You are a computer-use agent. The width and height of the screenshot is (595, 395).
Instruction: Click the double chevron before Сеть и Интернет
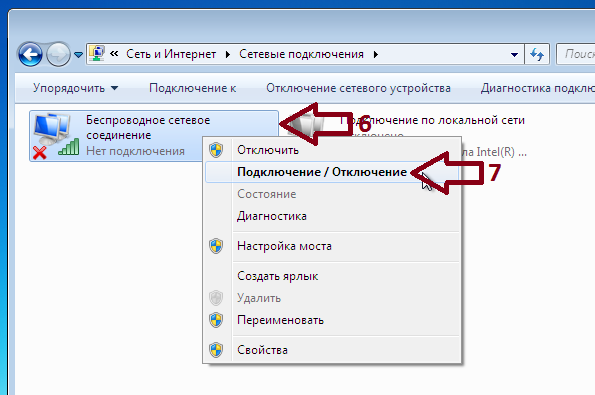114,54
